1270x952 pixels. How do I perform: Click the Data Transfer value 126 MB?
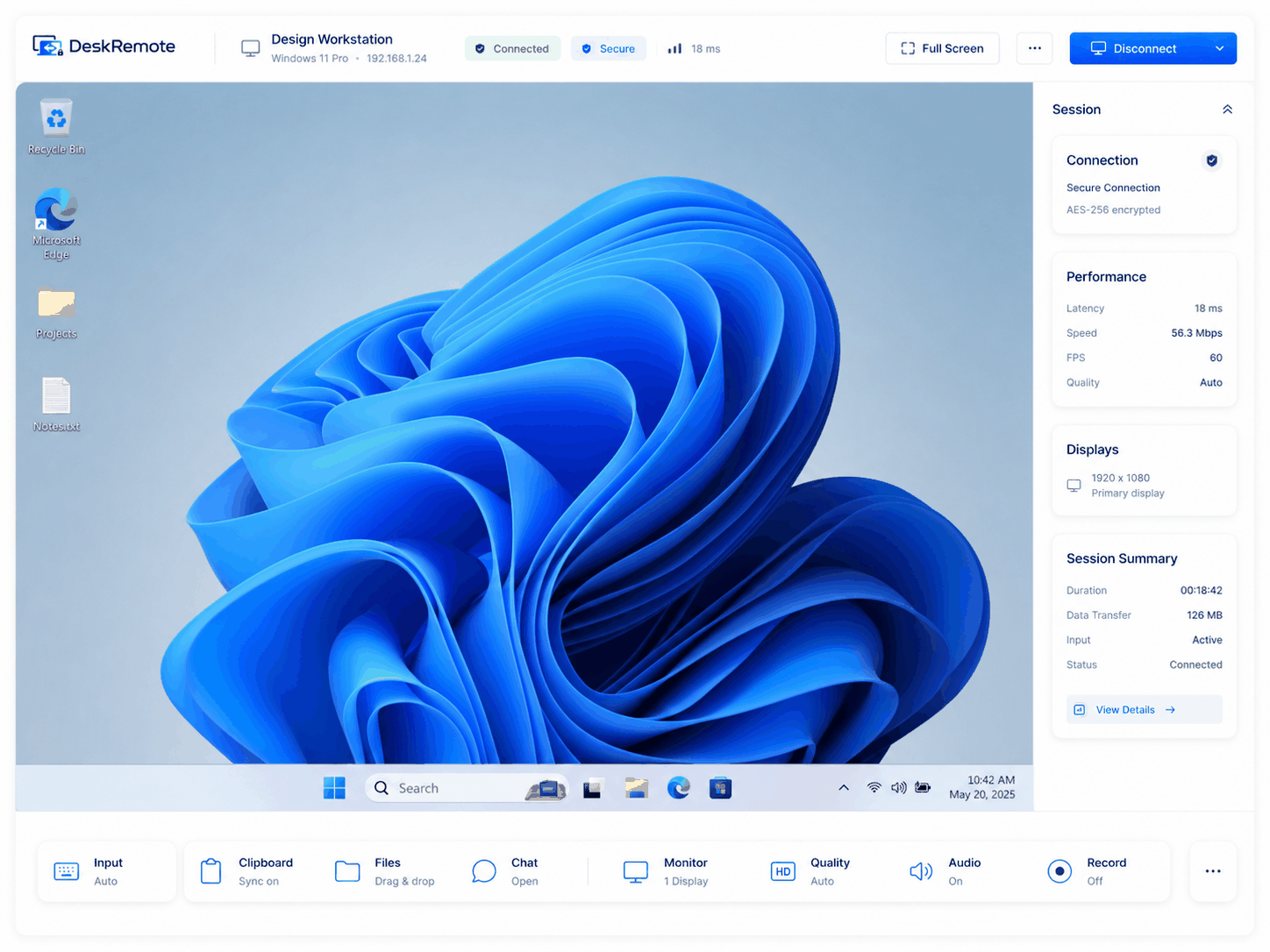click(x=1204, y=615)
